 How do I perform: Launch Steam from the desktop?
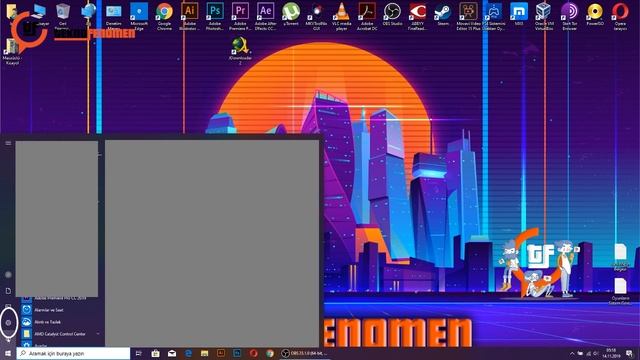443,15
